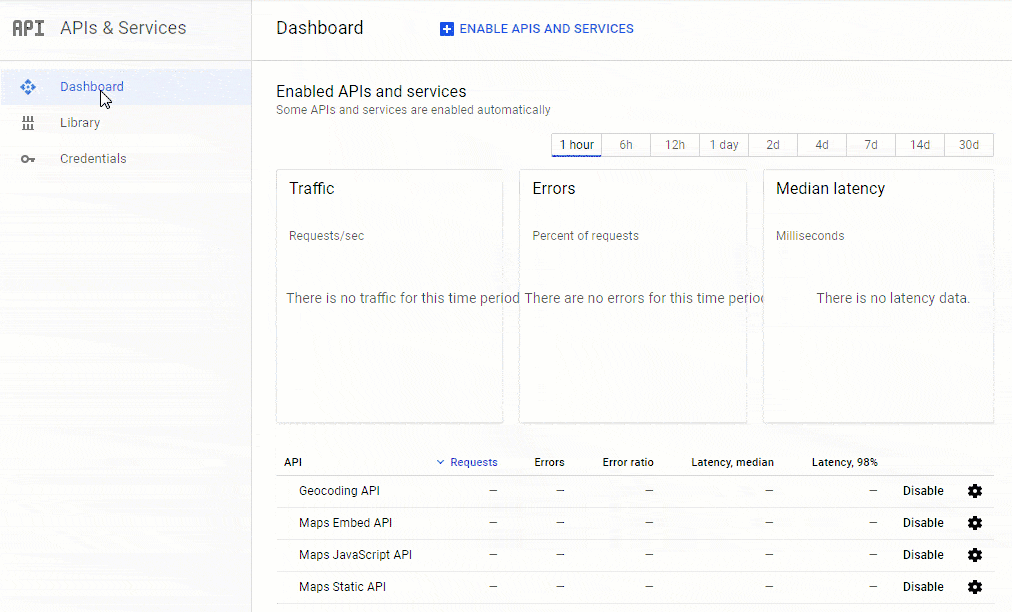The image size is (1012, 612).
Task: Click the Library grid icon
Action: (28, 123)
